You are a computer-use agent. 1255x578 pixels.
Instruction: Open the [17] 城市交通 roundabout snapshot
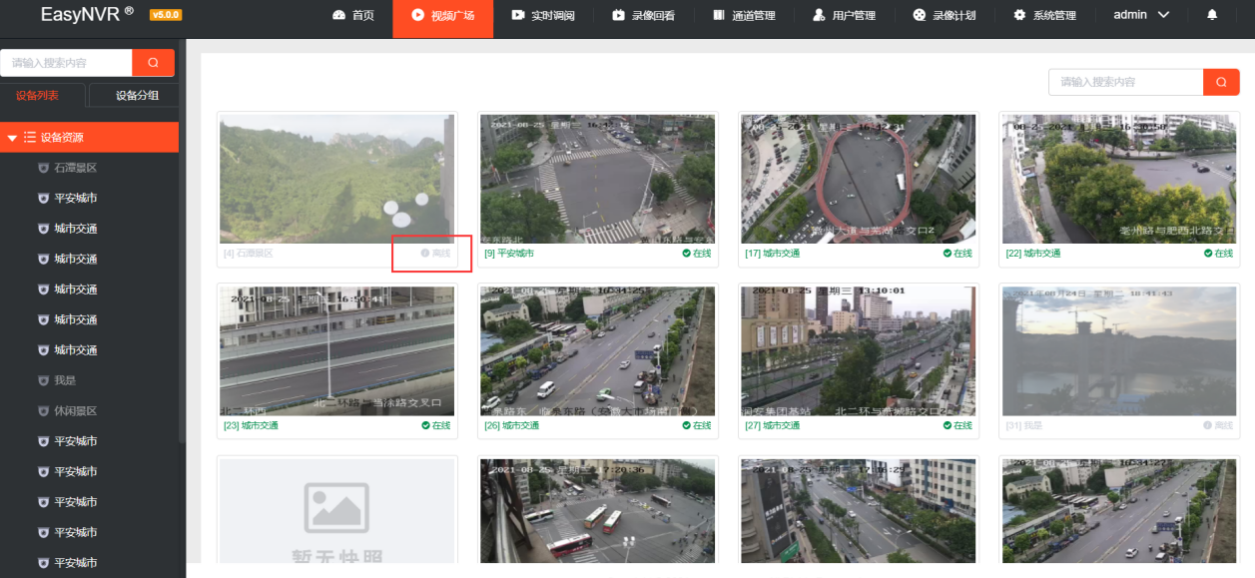click(858, 179)
